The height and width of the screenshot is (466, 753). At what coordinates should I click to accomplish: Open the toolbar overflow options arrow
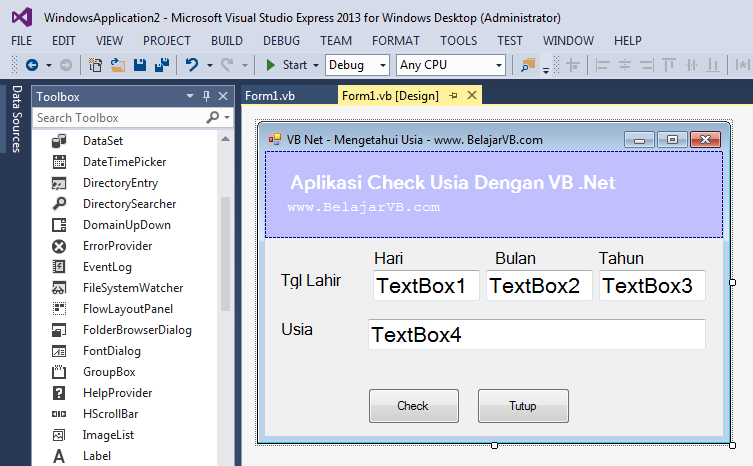point(546,70)
